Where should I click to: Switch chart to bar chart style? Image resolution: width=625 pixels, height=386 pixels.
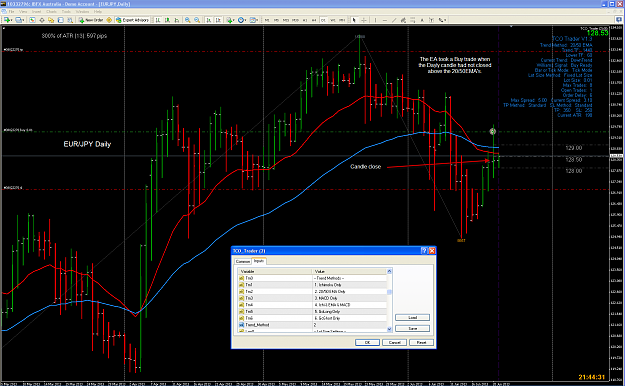coord(158,20)
